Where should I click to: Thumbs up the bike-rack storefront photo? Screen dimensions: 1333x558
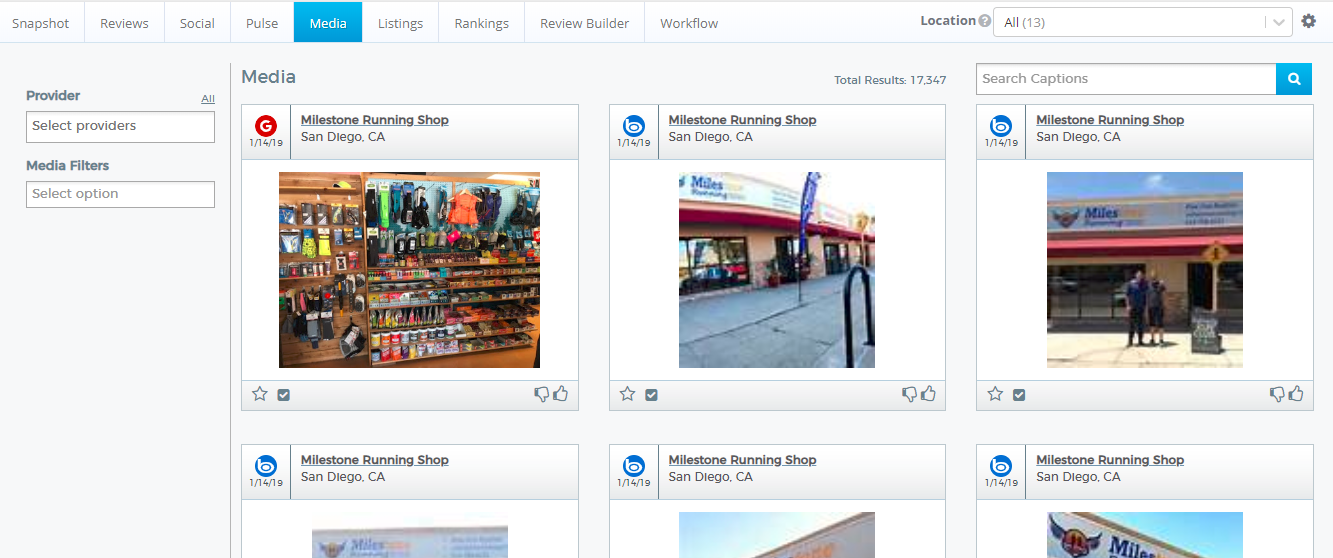point(929,394)
